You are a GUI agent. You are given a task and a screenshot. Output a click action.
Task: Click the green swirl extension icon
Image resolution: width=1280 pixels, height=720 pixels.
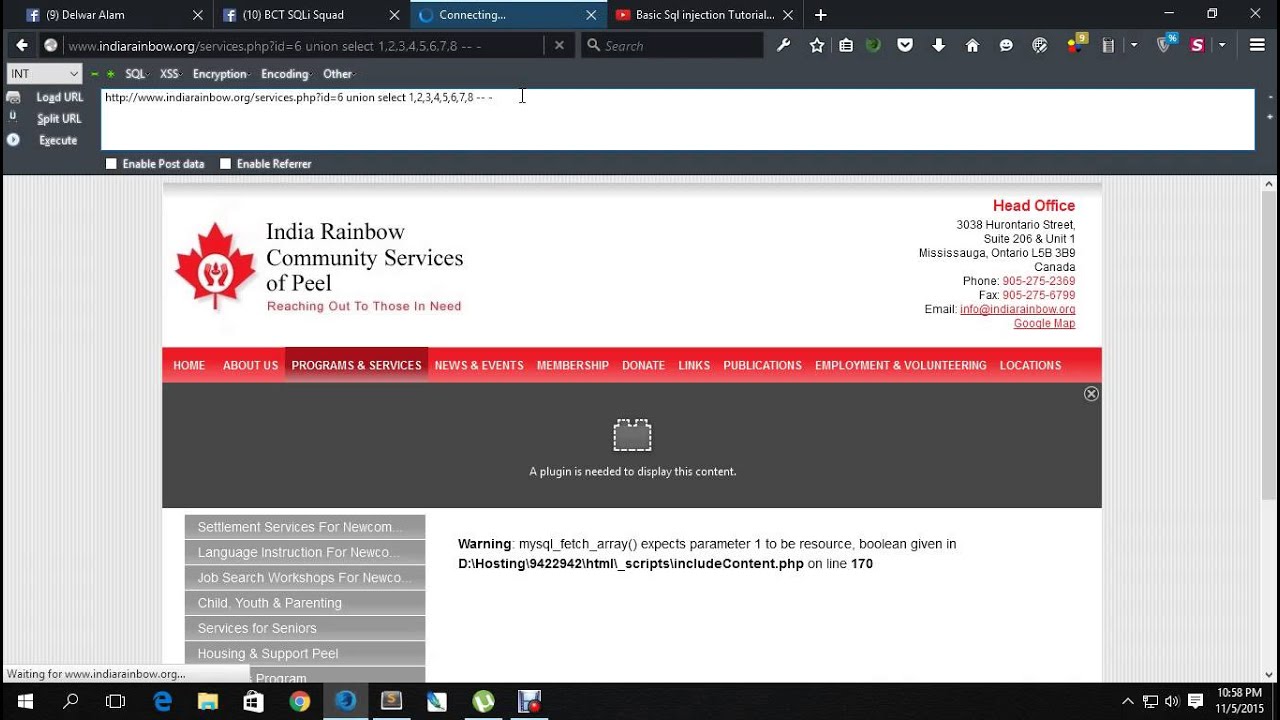pos(873,45)
